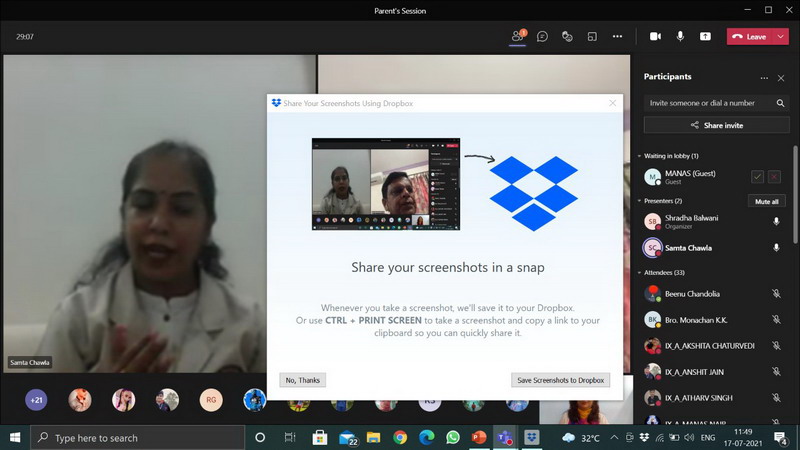The width and height of the screenshot is (800, 450).
Task: Click the volume icon in system tray
Action: click(689, 437)
